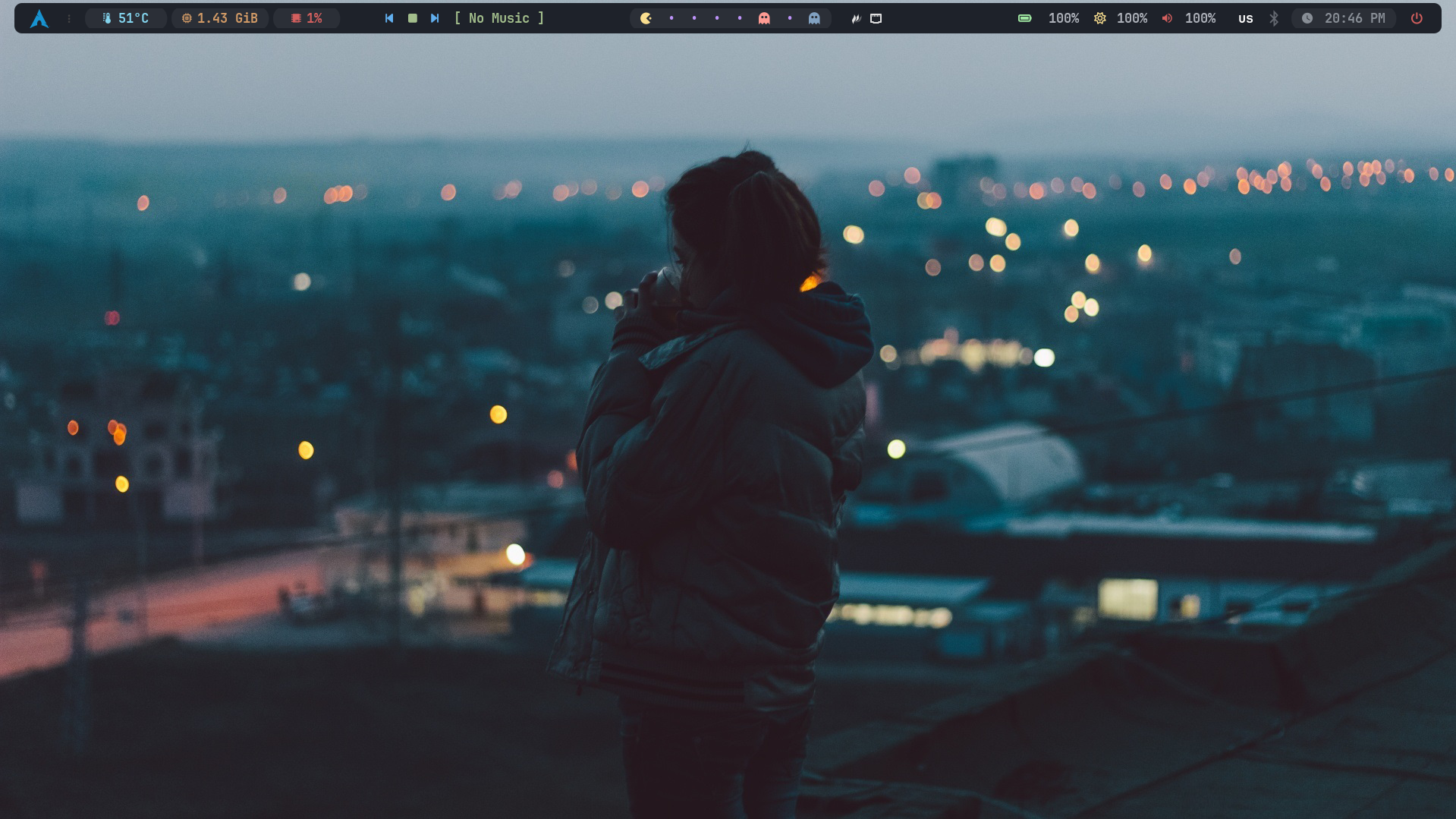Switch to the red ghost workspace
The height and width of the screenshot is (819, 1456).
point(764,18)
